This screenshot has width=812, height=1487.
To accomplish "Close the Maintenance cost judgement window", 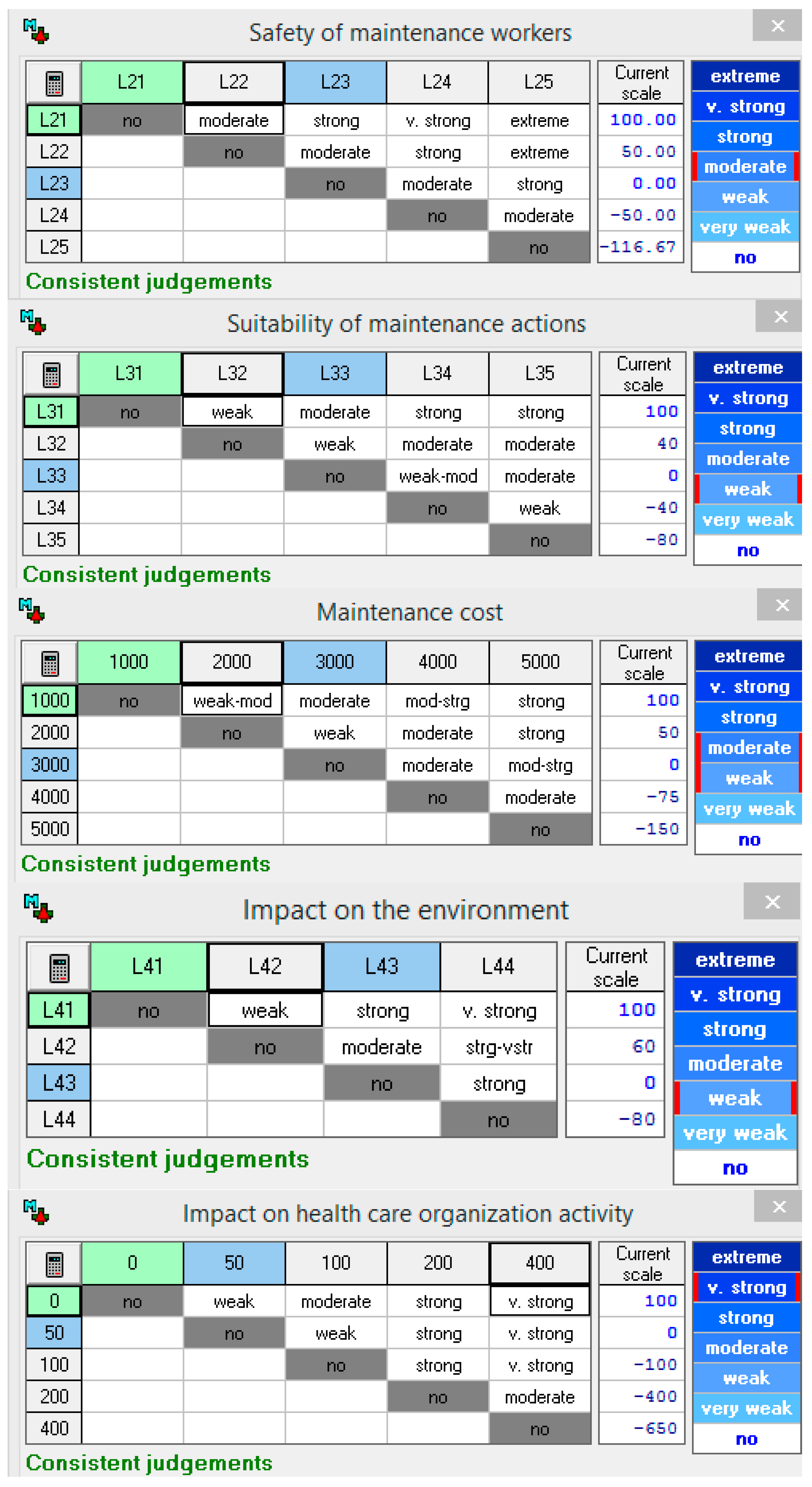I will pyautogui.click(x=782, y=605).
